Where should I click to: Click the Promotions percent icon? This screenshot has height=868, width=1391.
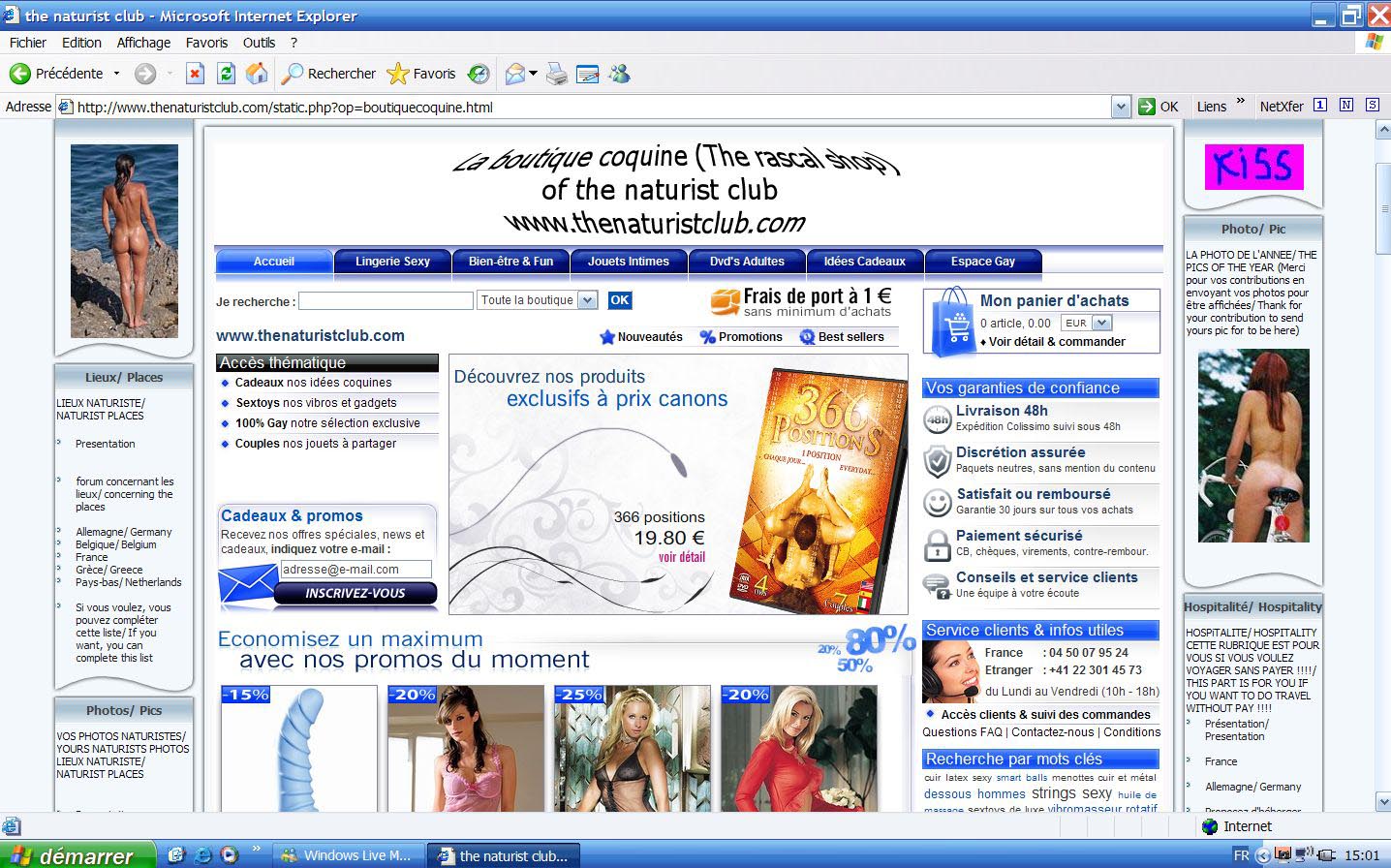(x=708, y=337)
